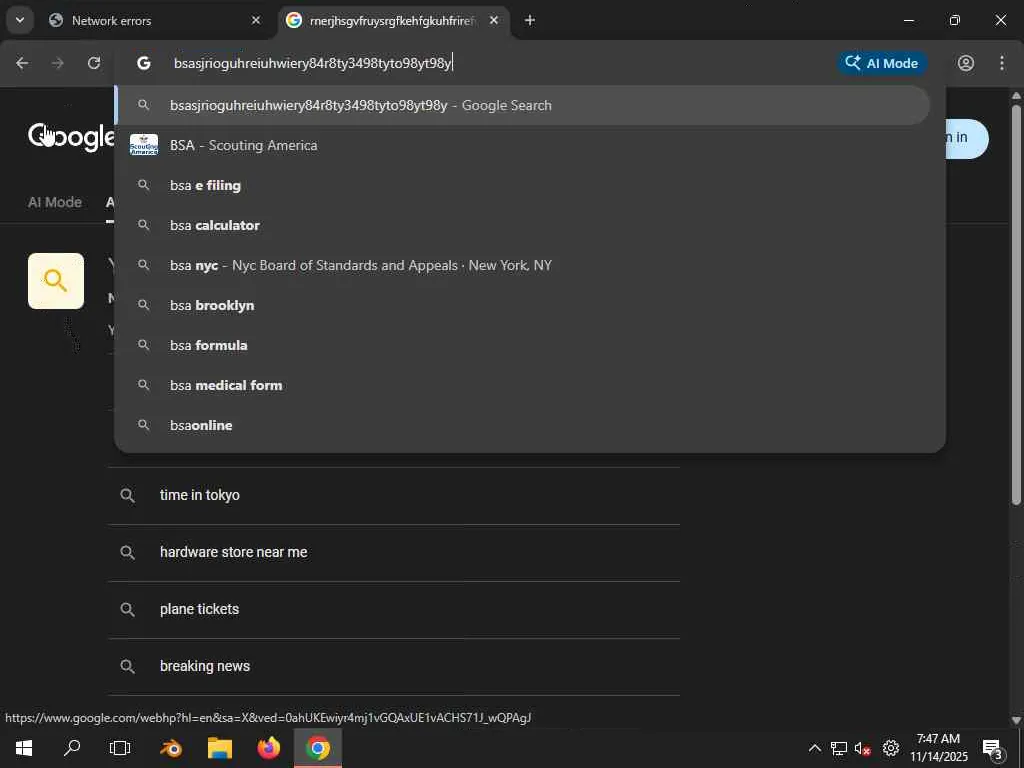Click magnifier icon beside time in tokyo
This screenshot has height=768, width=1024.
(x=128, y=496)
